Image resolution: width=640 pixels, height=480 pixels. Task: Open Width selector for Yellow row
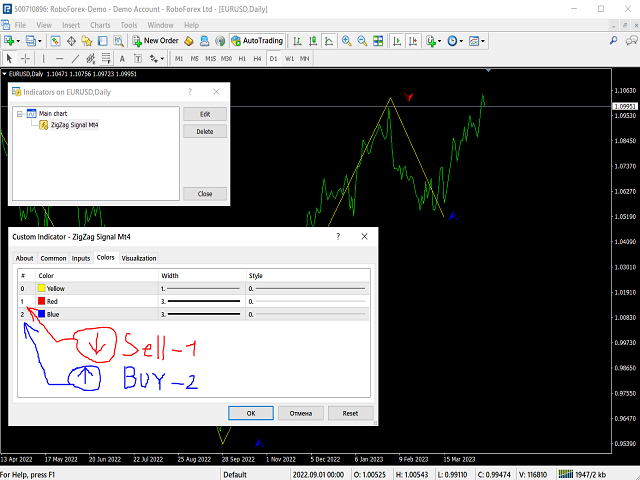tap(202, 289)
